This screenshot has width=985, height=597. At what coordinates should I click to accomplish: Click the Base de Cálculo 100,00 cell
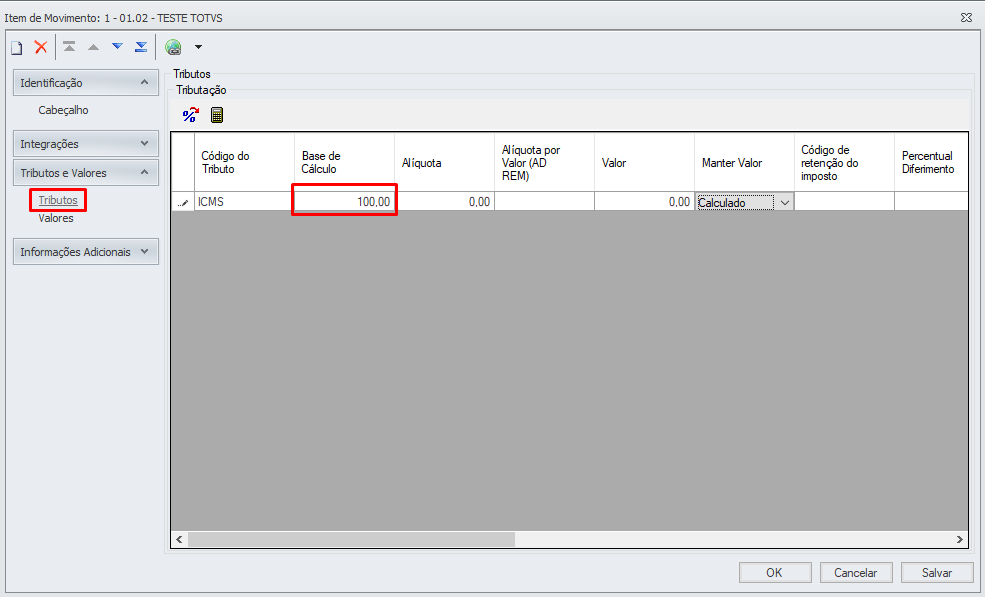pyautogui.click(x=344, y=202)
